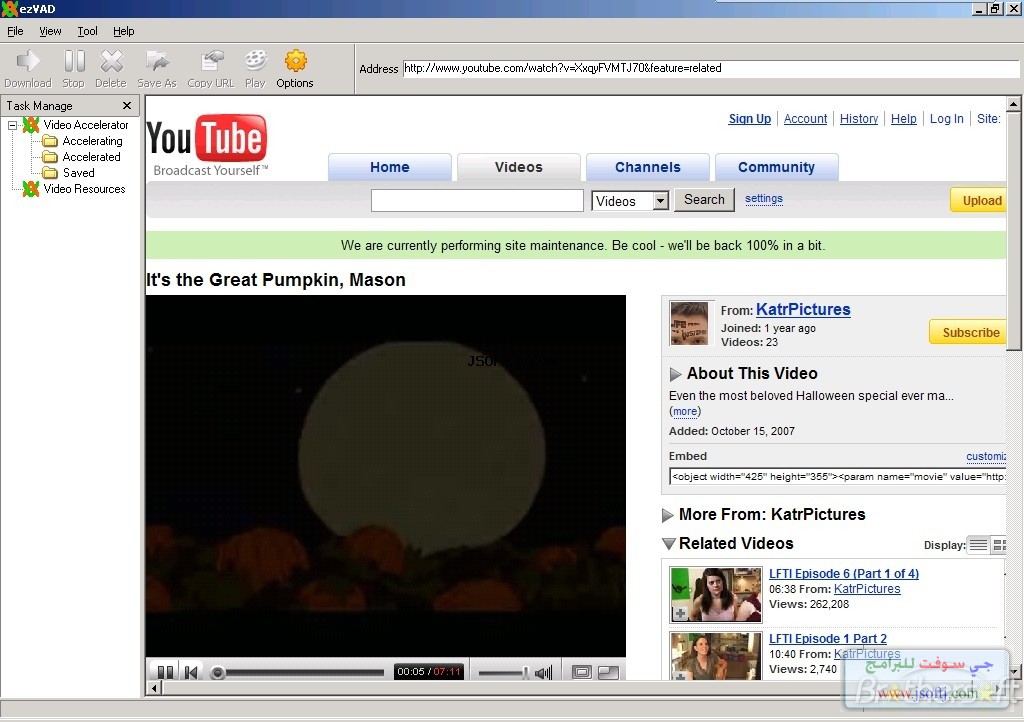Switch related videos to list display

click(x=978, y=544)
